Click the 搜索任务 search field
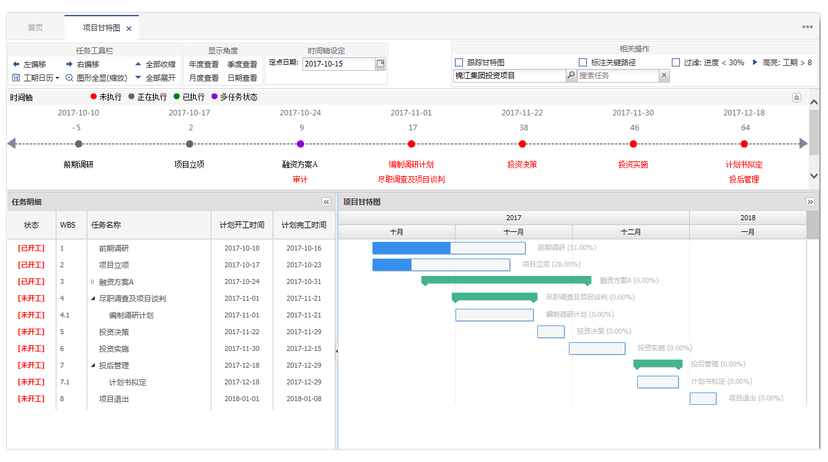The width and height of the screenshot is (828, 462). [618, 76]
